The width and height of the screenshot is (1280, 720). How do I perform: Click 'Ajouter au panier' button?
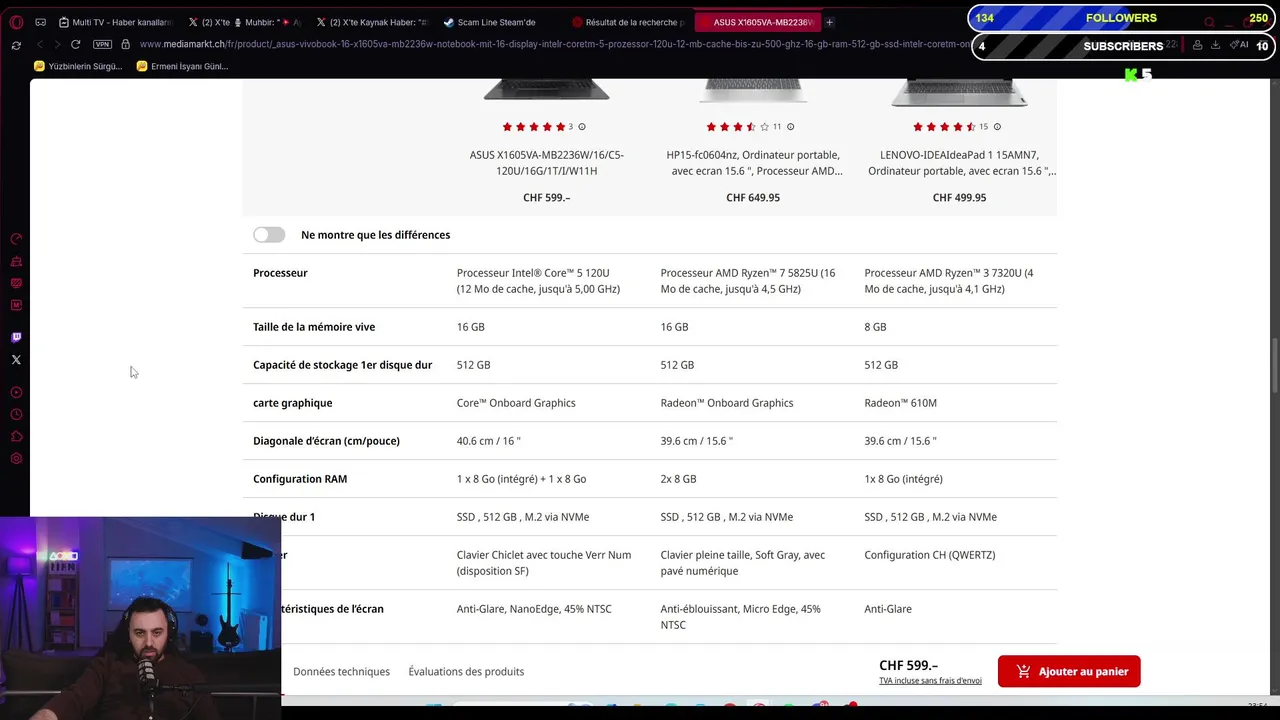click(1069, 671)
